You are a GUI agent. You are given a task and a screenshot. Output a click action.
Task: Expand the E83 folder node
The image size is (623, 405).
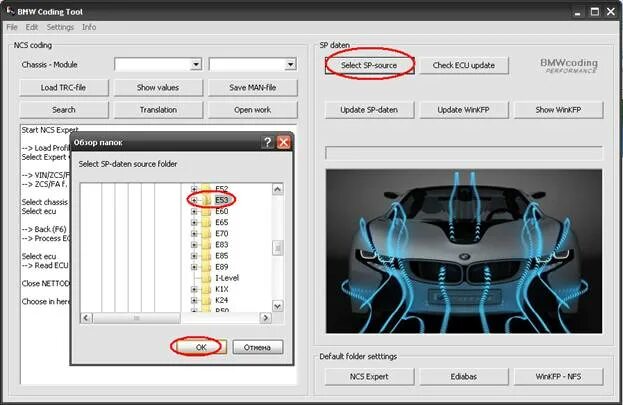click(x=194, y=245)
